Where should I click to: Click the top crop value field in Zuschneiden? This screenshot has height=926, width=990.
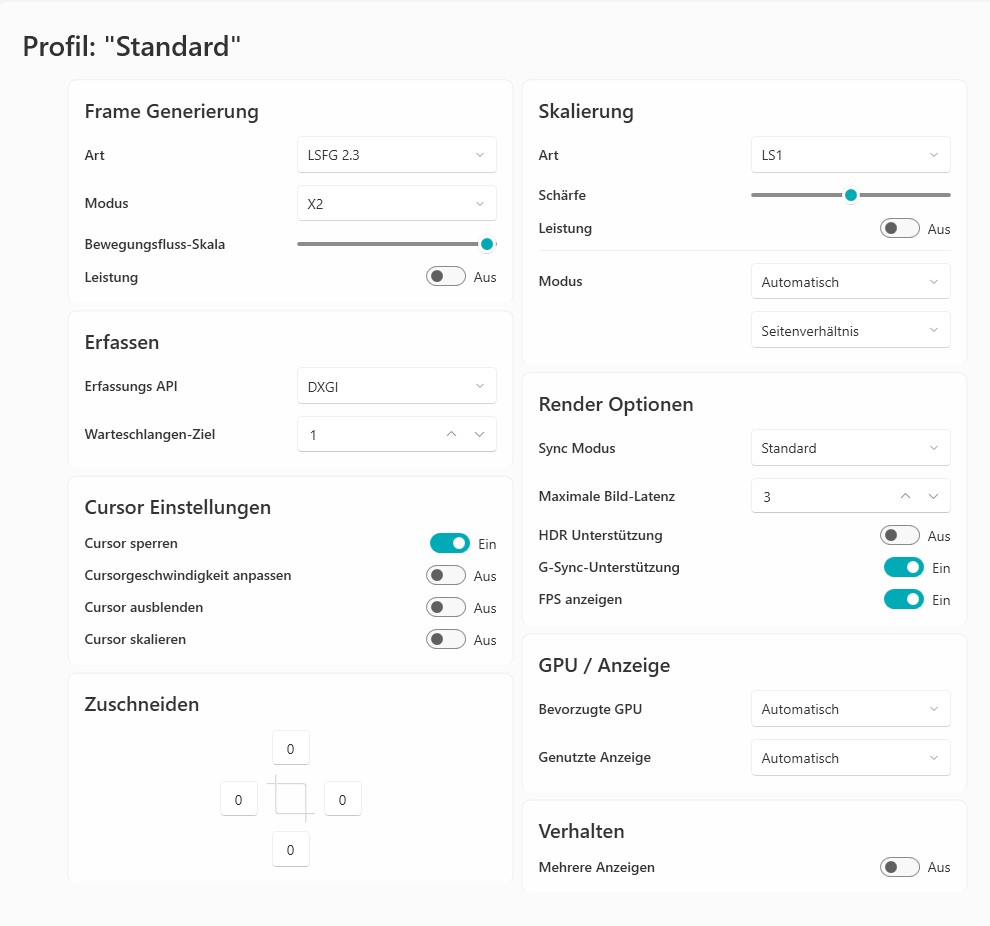point(290,748)
